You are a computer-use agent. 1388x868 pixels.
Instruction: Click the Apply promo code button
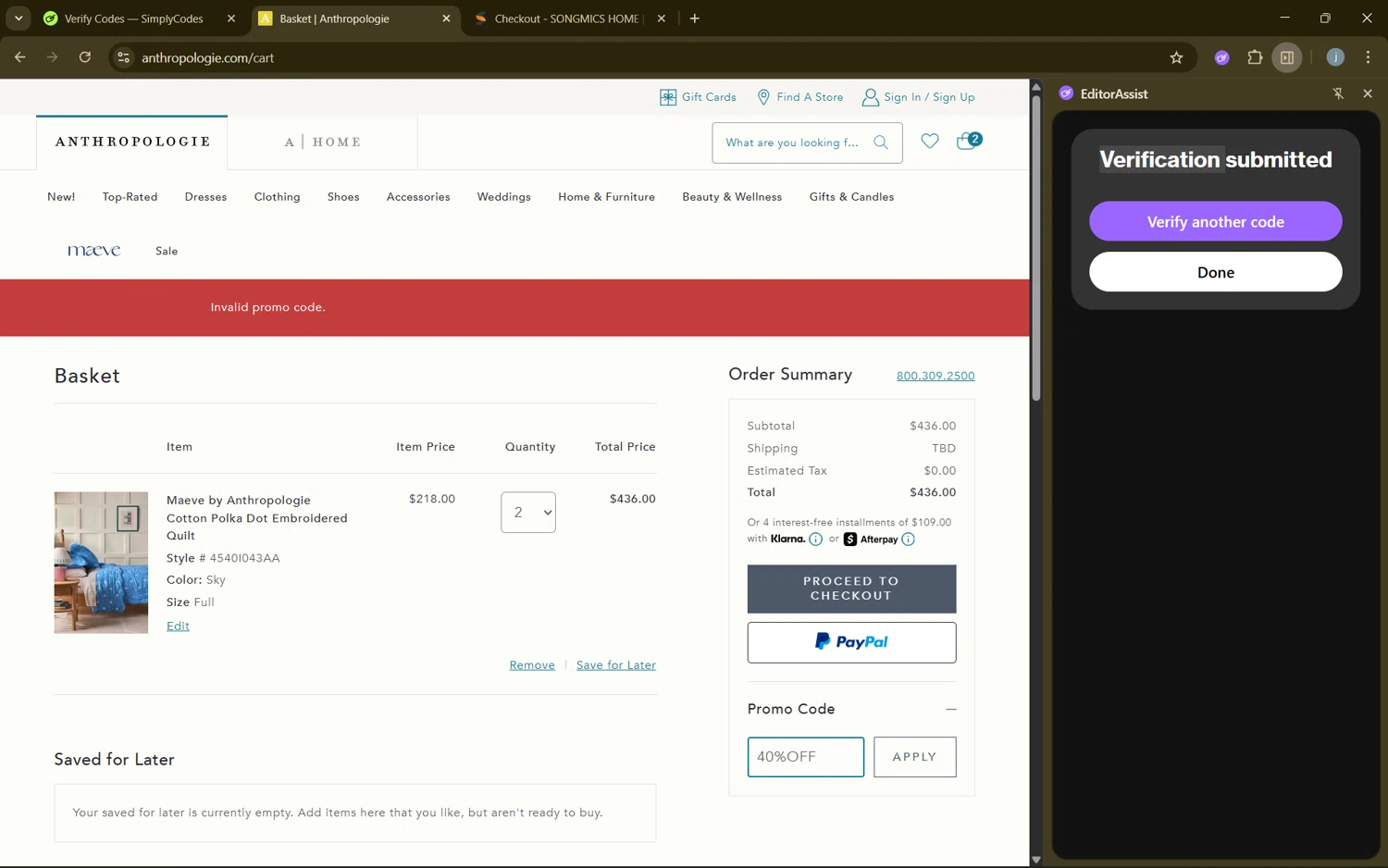click(914, 757)
